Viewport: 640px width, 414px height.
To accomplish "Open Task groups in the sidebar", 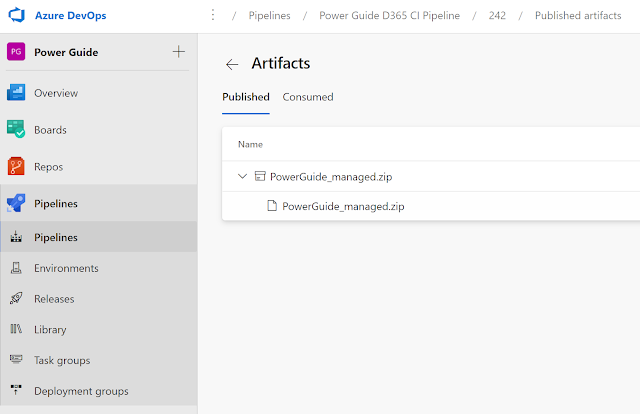I will [x=62, y=361].
